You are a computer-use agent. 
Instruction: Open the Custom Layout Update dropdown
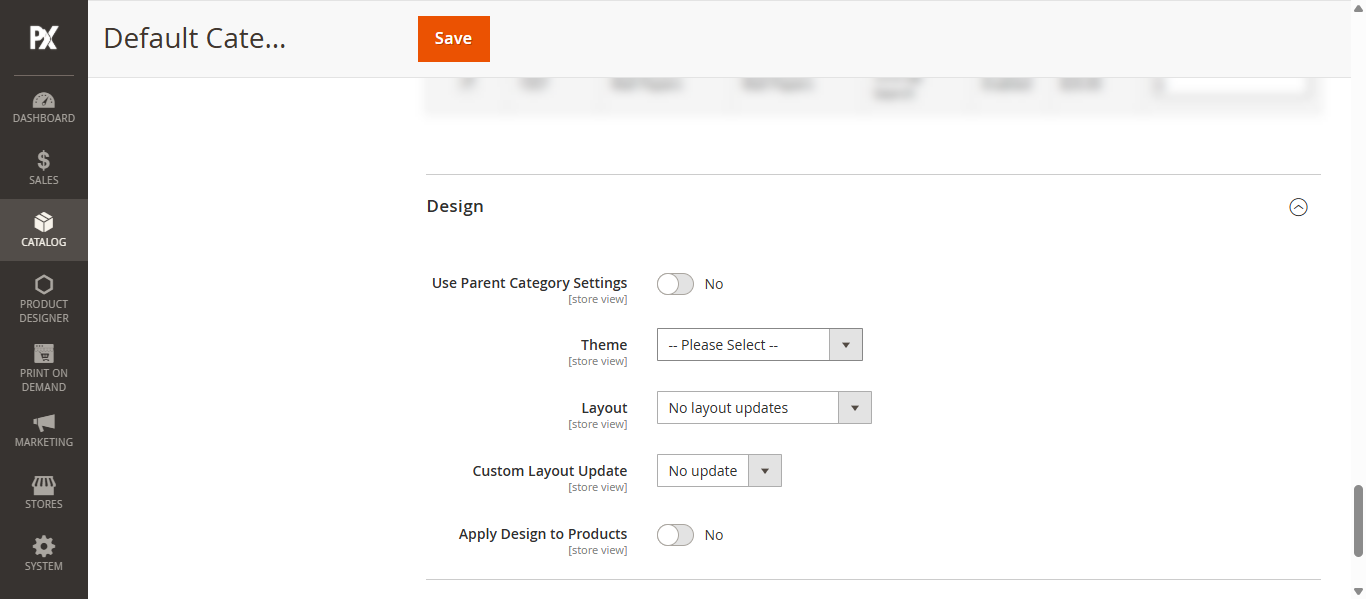coord(719,471)
